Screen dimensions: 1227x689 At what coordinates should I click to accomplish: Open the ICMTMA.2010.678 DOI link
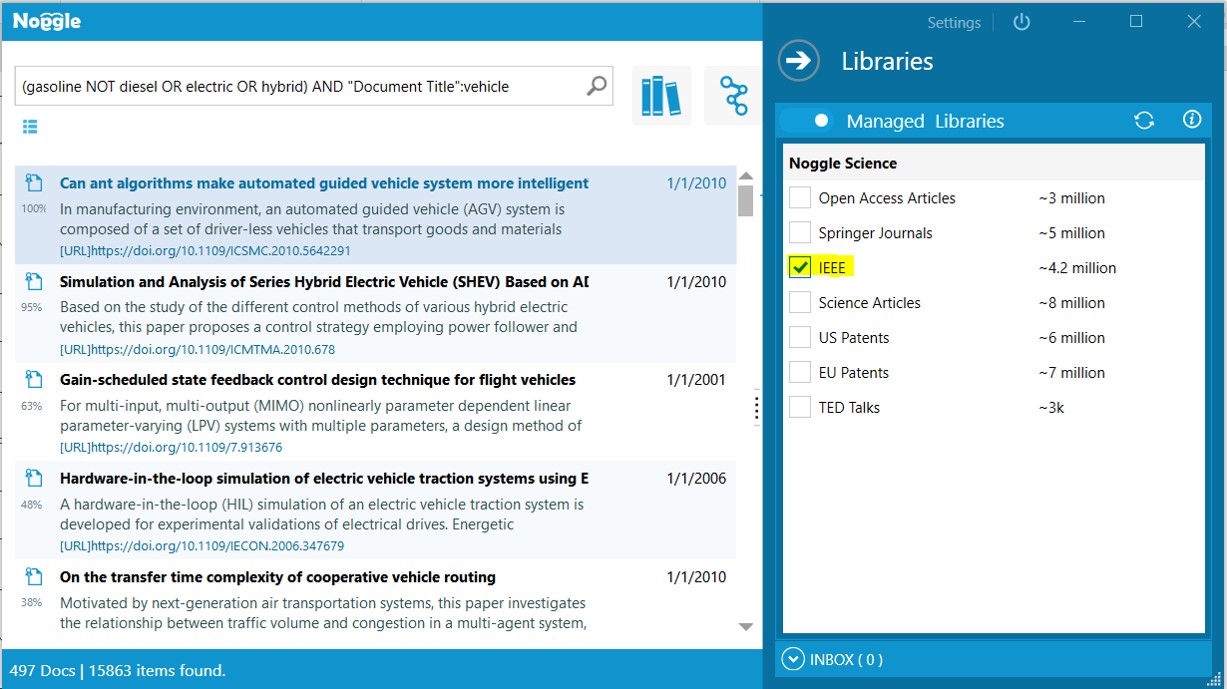click(x=197, y=350)
